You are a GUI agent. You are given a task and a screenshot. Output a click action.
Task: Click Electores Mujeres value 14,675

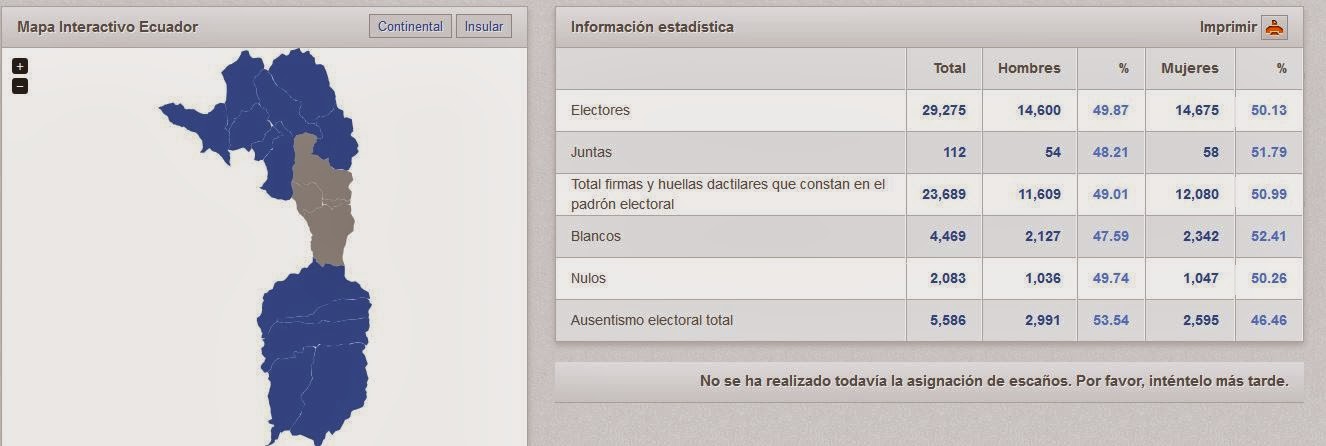[1197, 110]
